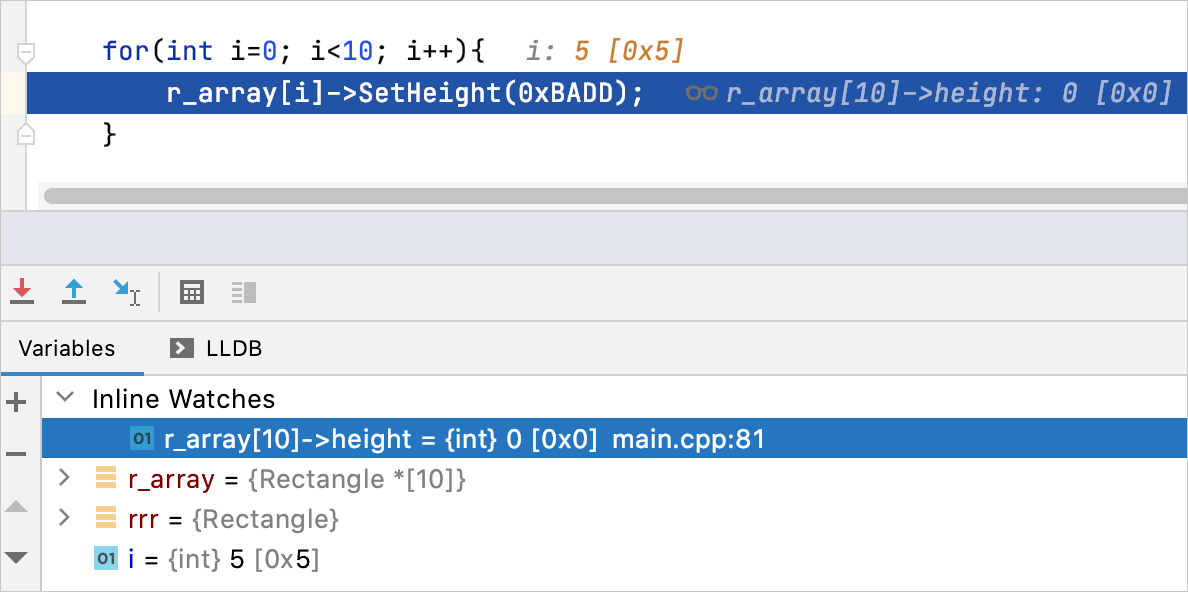Screen dimensions: 1188x592
Task: Click the orange stack icon next to rrr
Action: (x=107, y=519)
